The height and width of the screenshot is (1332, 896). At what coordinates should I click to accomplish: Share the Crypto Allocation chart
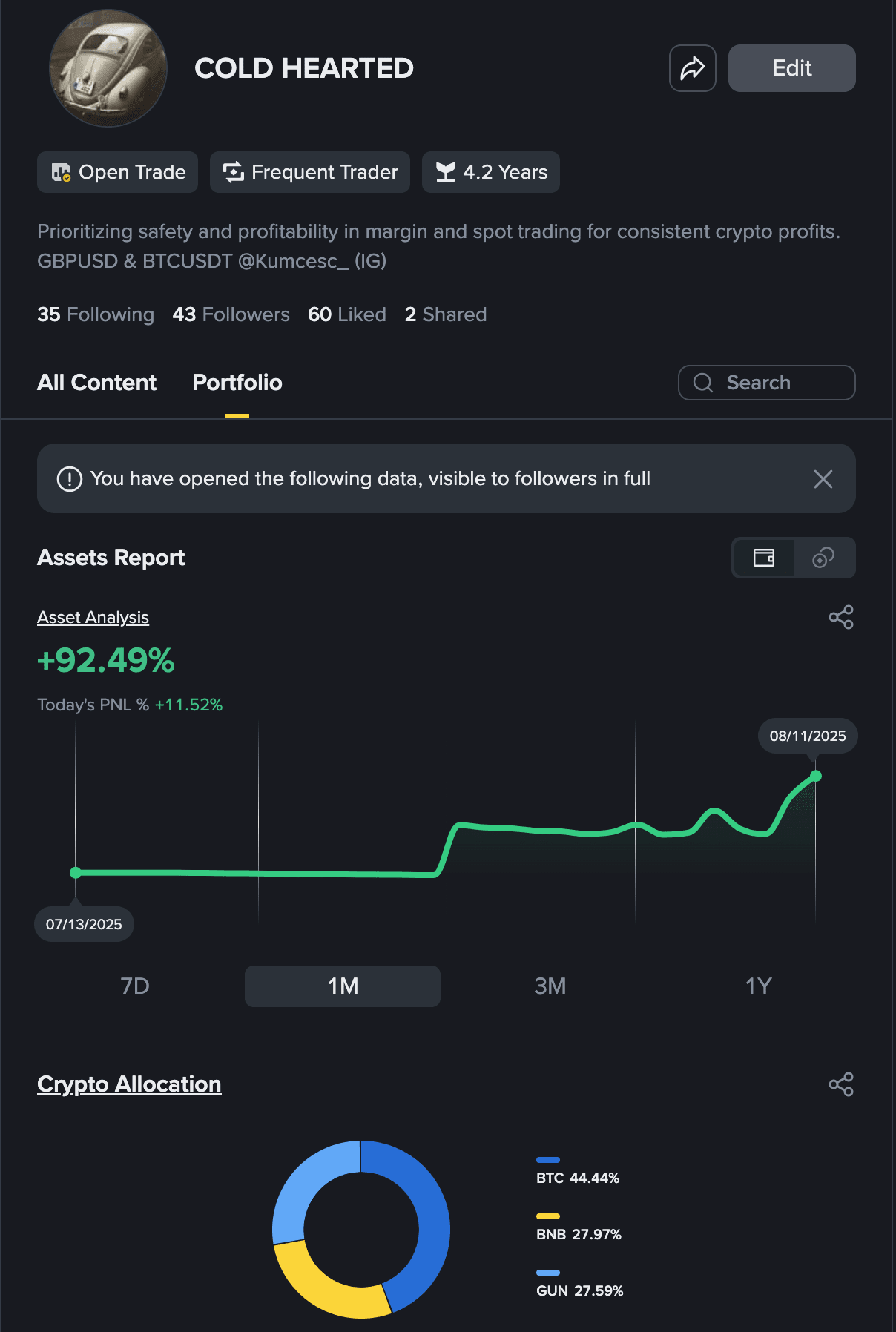[x=840, y=1084]
